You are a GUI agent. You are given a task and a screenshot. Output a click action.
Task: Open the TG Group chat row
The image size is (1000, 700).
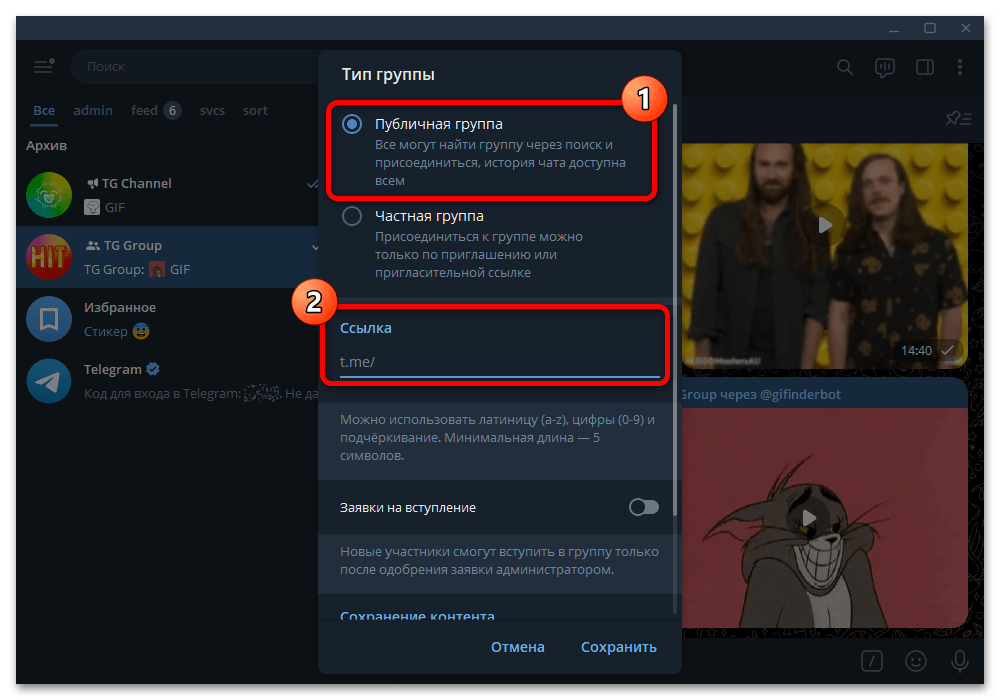click(167, 257)
